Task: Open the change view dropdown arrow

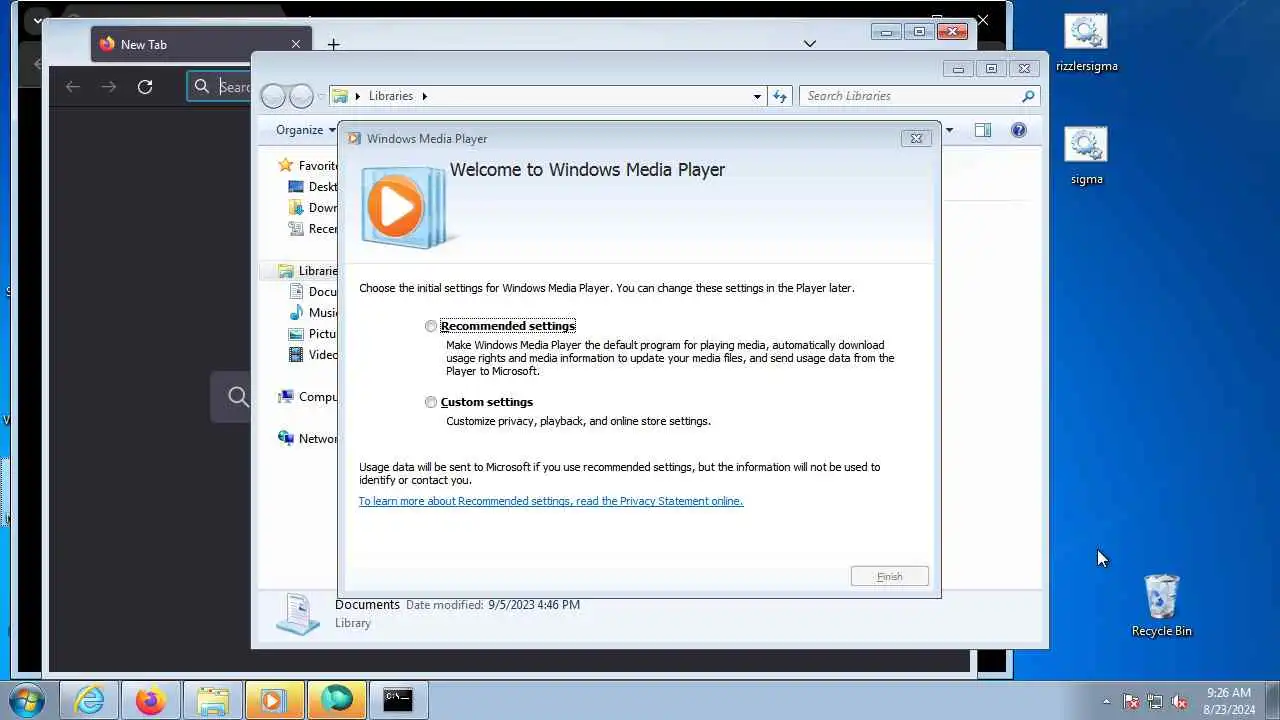Action: [949, 130]
